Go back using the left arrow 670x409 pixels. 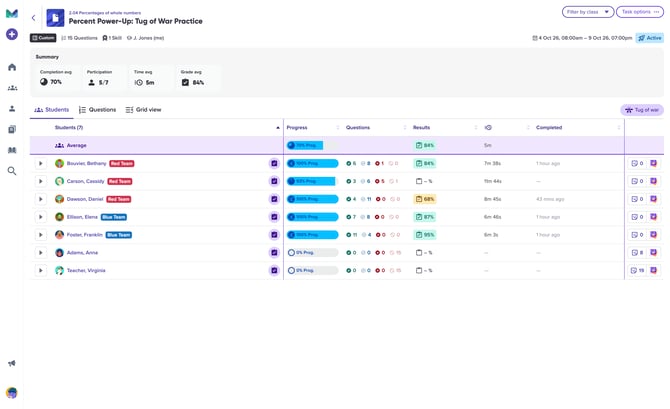click(33, 18)
